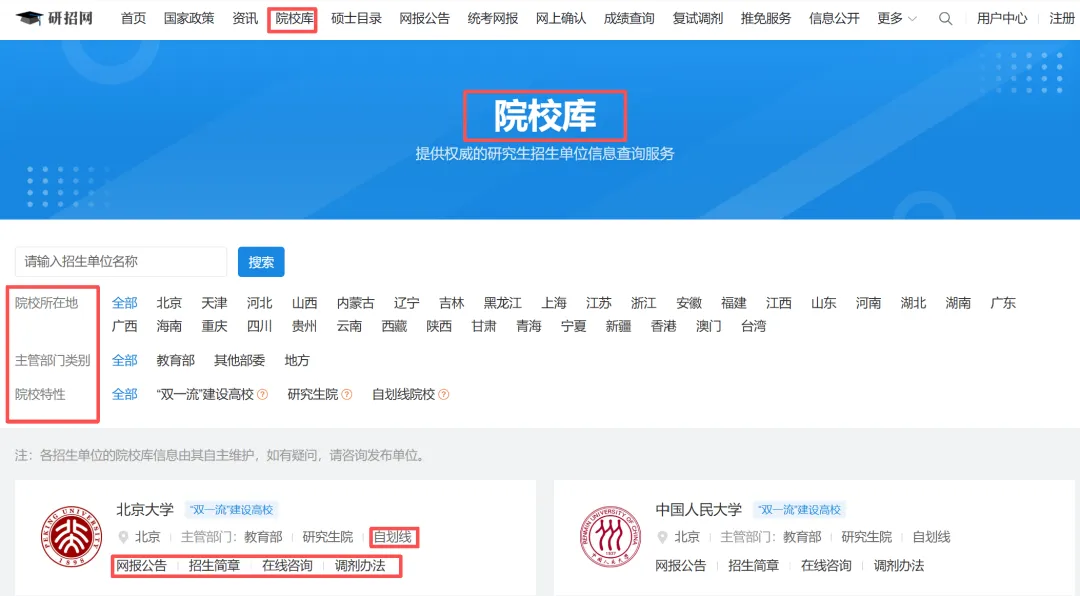Filter by location 四川
Viewport: 1080px width, 596px height.
coord(259,326)
